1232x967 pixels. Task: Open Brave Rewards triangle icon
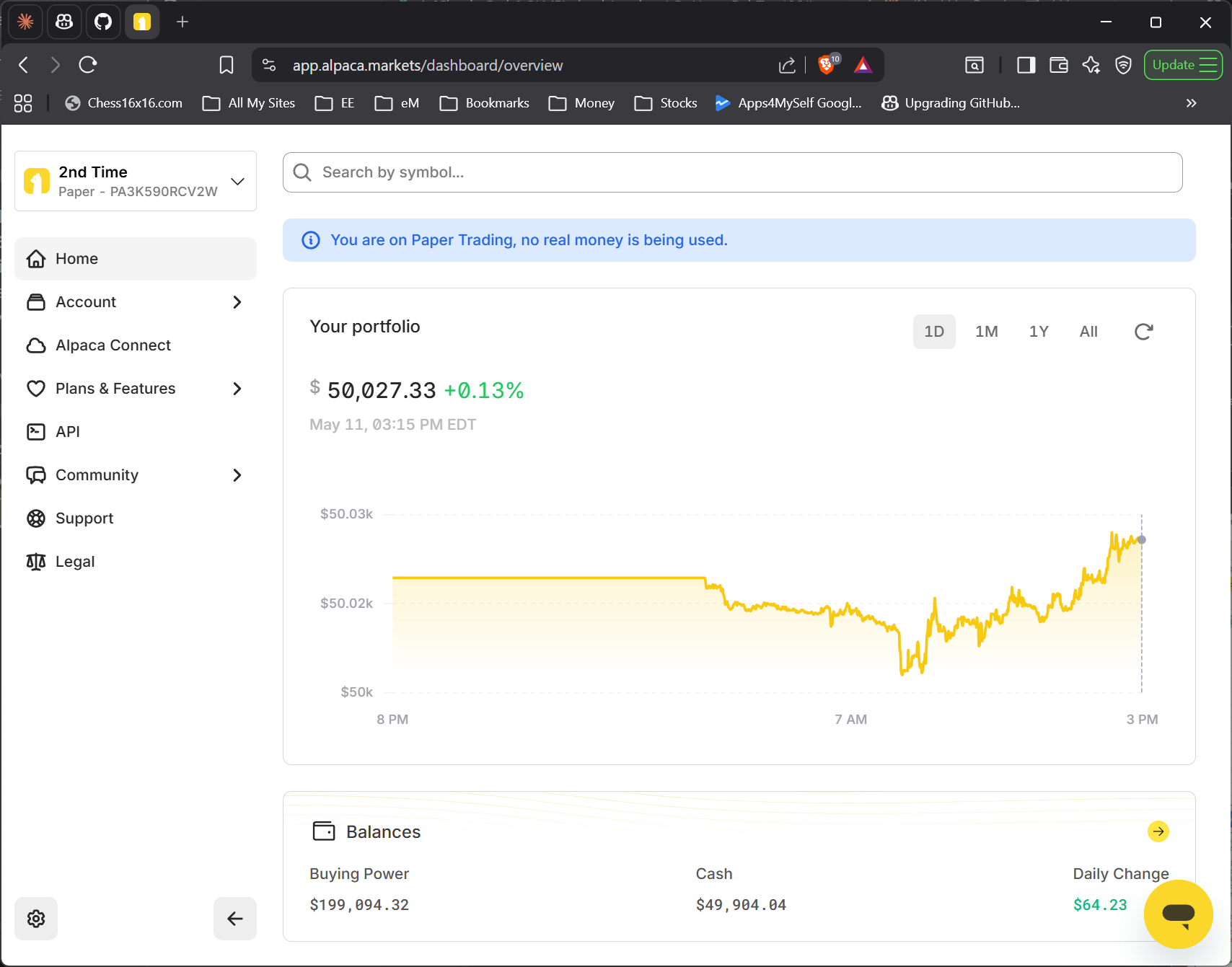(863, 65)
